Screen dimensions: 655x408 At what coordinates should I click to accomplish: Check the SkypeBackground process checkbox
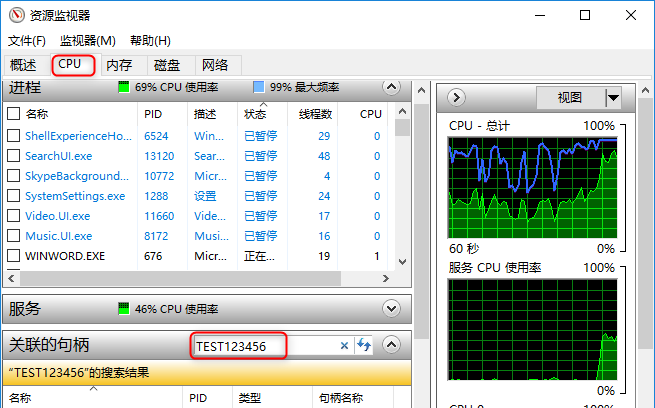[x=14, y=175]
